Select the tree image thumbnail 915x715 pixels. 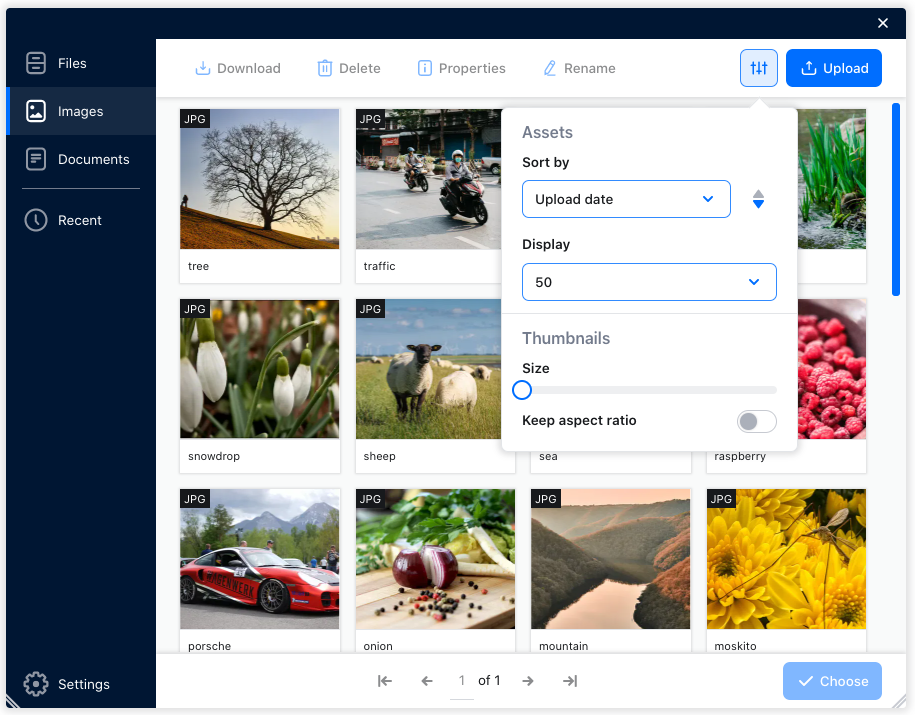click(x=260, y=179)
